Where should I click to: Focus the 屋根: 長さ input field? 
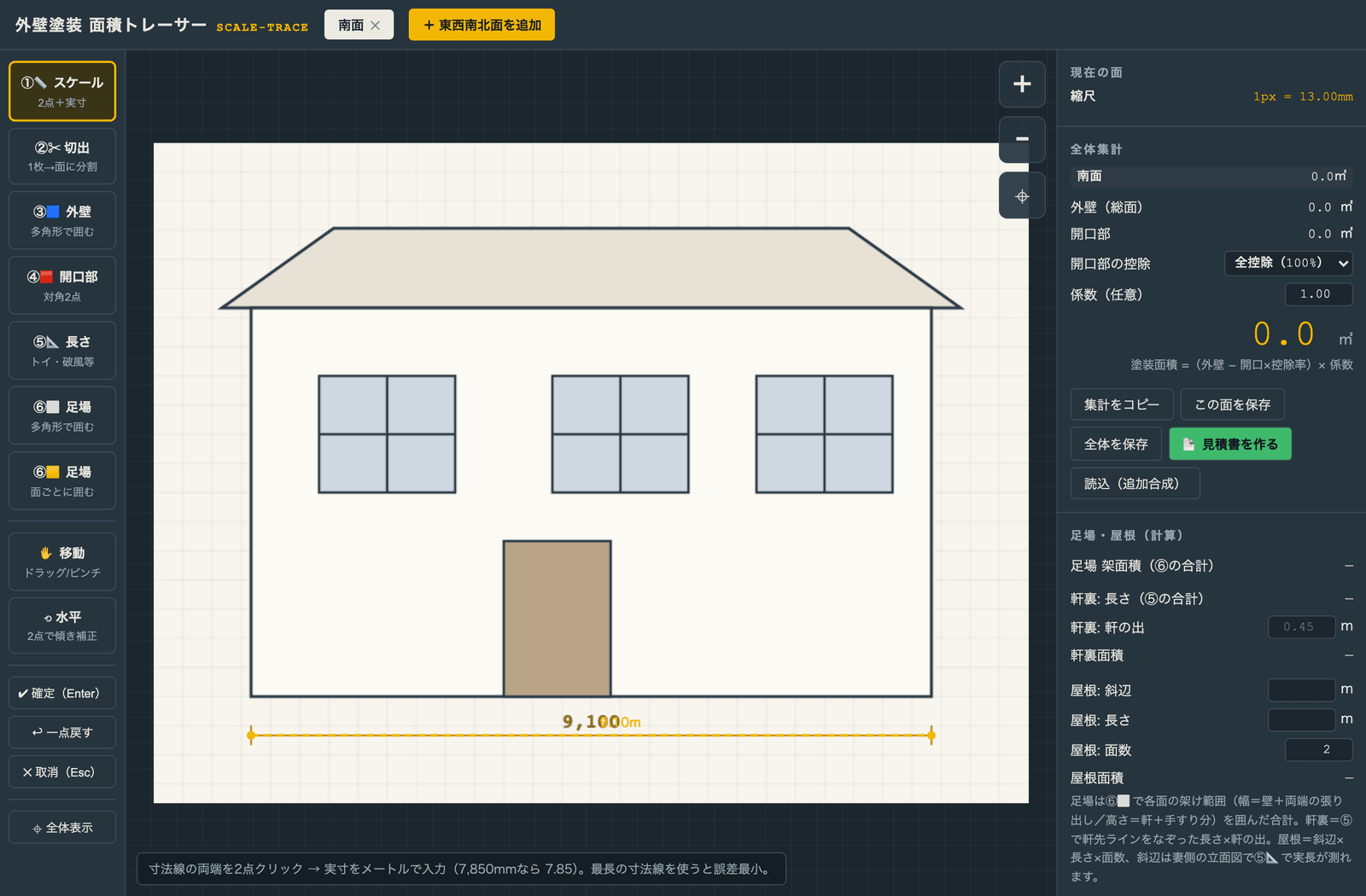(1302, 719)
